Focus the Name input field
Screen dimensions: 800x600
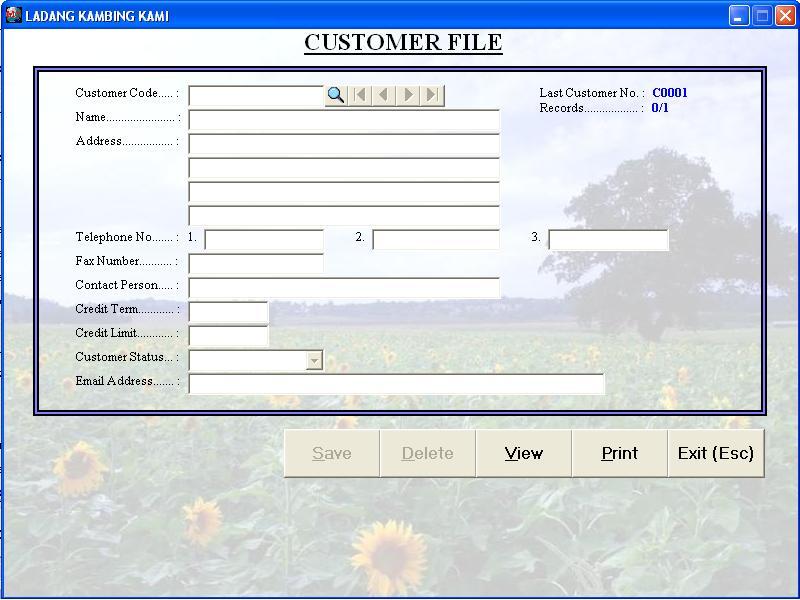344,120
